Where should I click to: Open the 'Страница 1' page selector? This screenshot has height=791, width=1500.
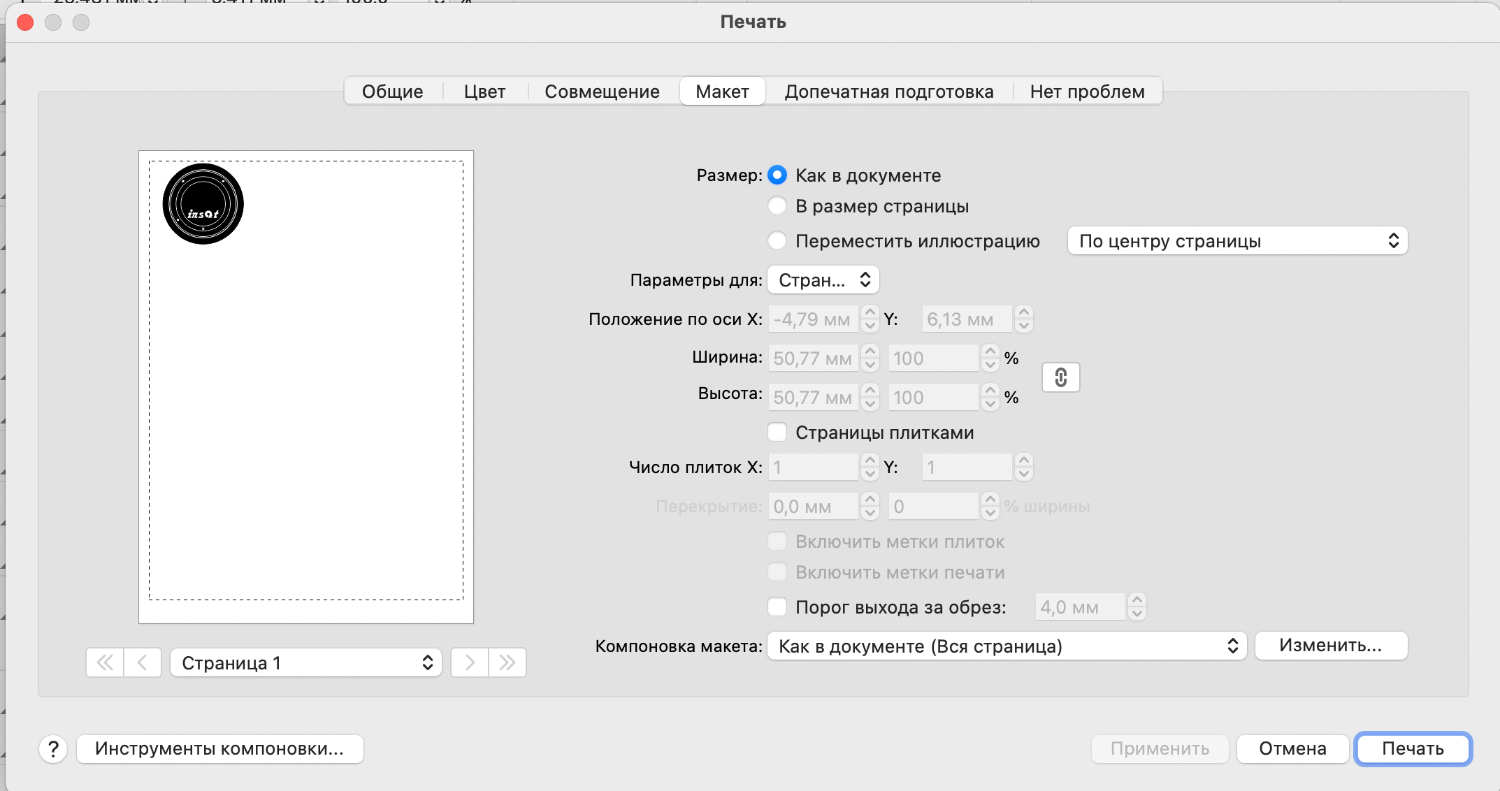(306, 662)
